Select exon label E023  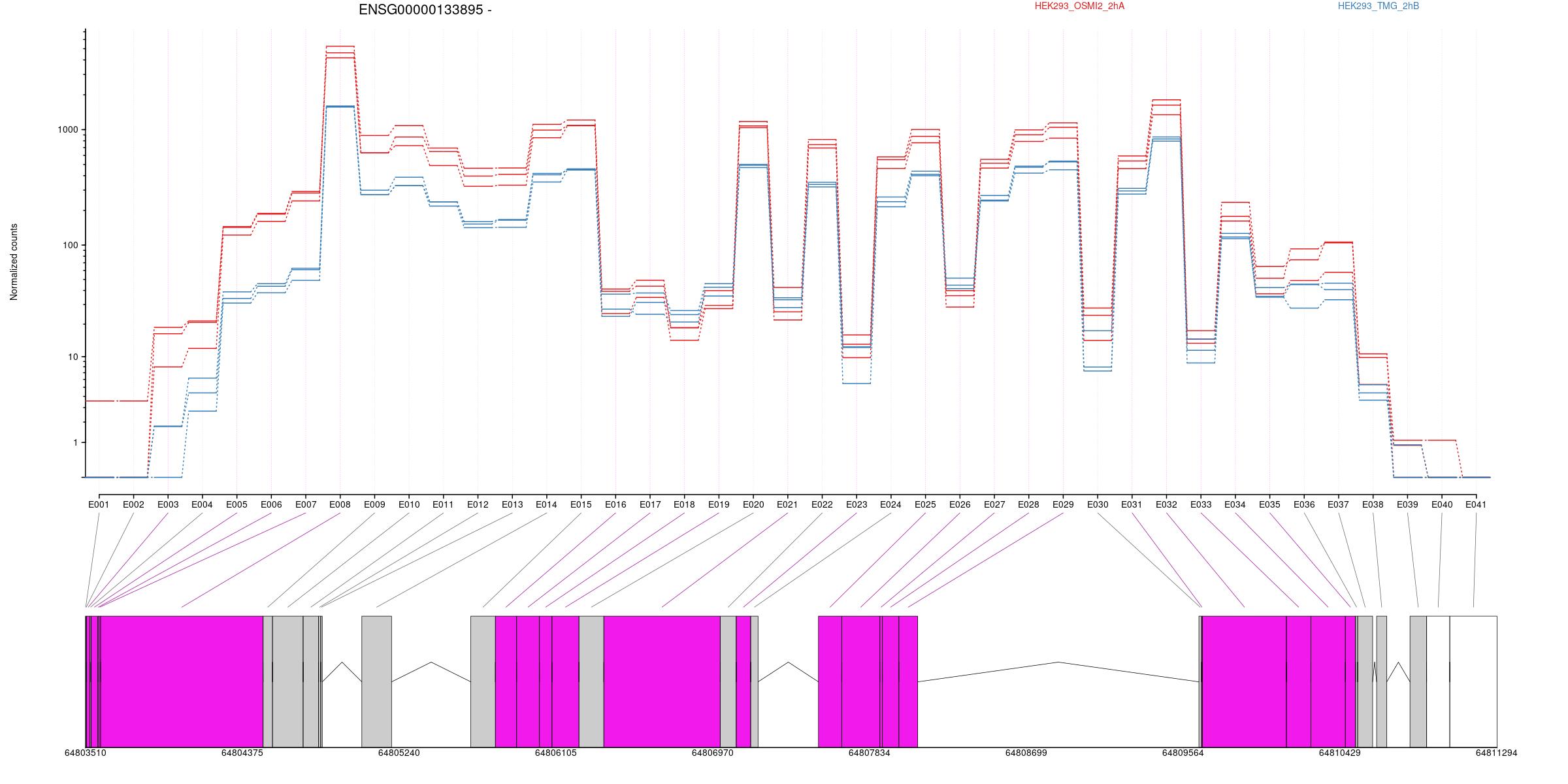pos(857,504)
